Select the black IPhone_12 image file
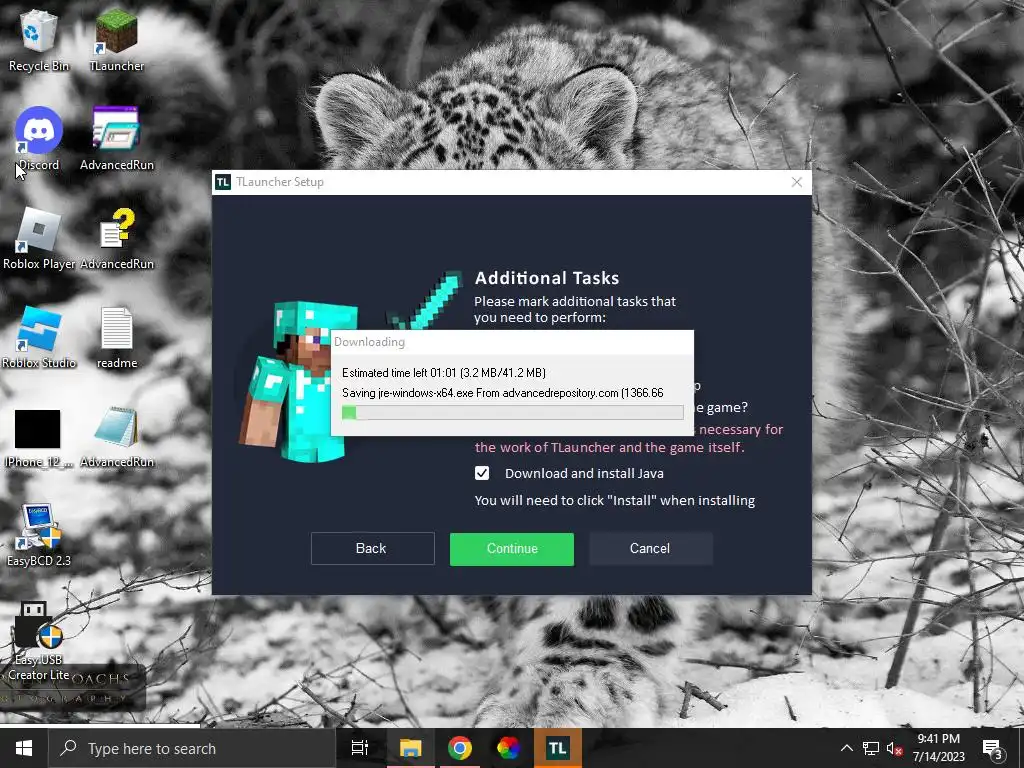Viewport: 1024px width, 768px height. (x=38, y=438)
